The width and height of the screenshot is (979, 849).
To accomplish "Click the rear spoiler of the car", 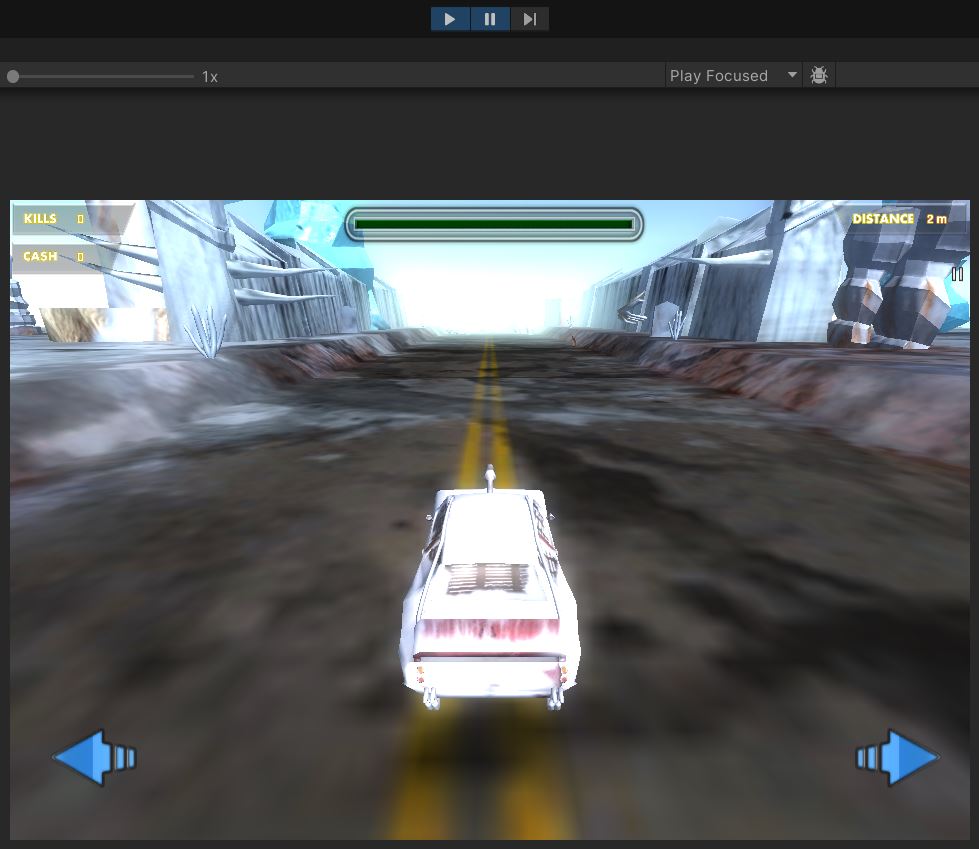I will (x=490, y=660).
